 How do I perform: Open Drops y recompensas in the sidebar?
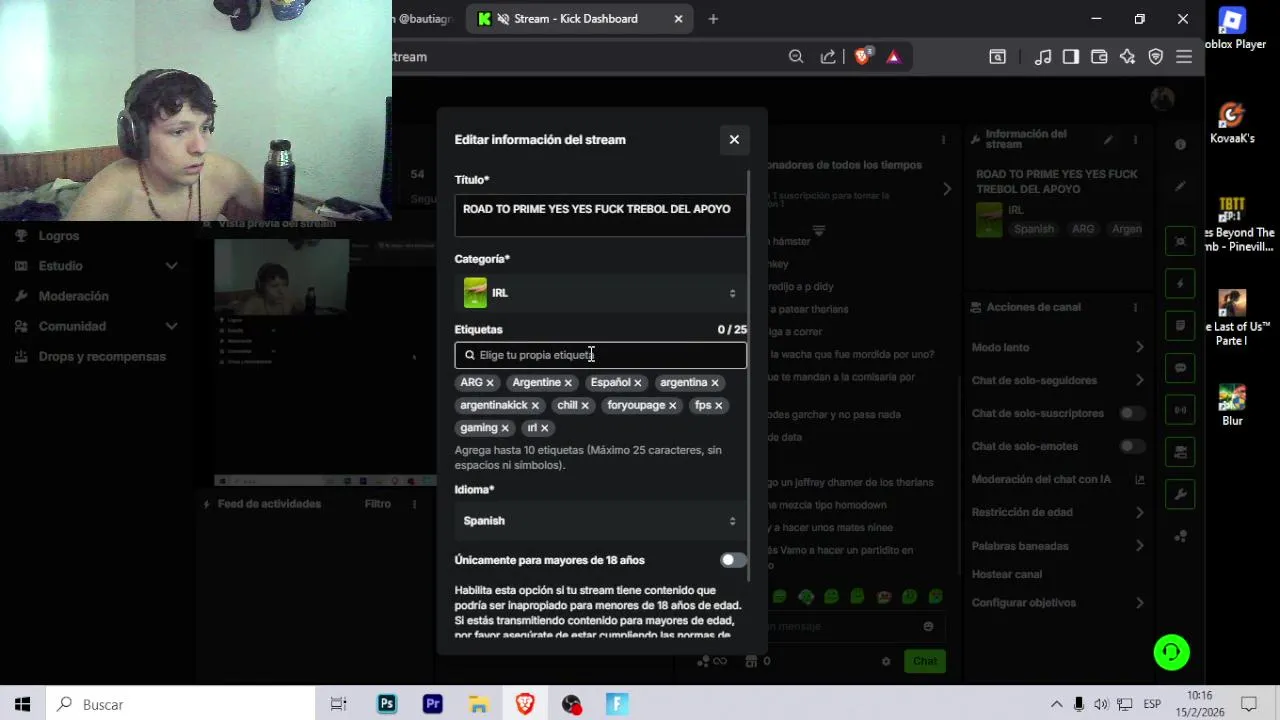pos(101,357)
